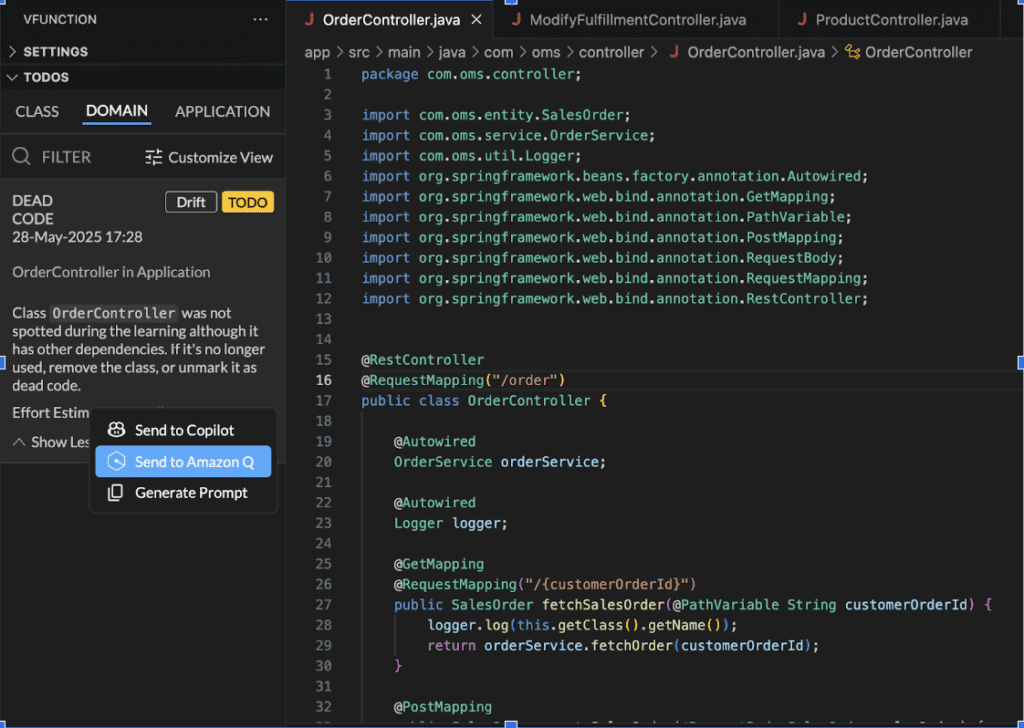This screenshot has height=728, width=1024.
Task: Choose Send to Copilot from menu
Action: 183,430
